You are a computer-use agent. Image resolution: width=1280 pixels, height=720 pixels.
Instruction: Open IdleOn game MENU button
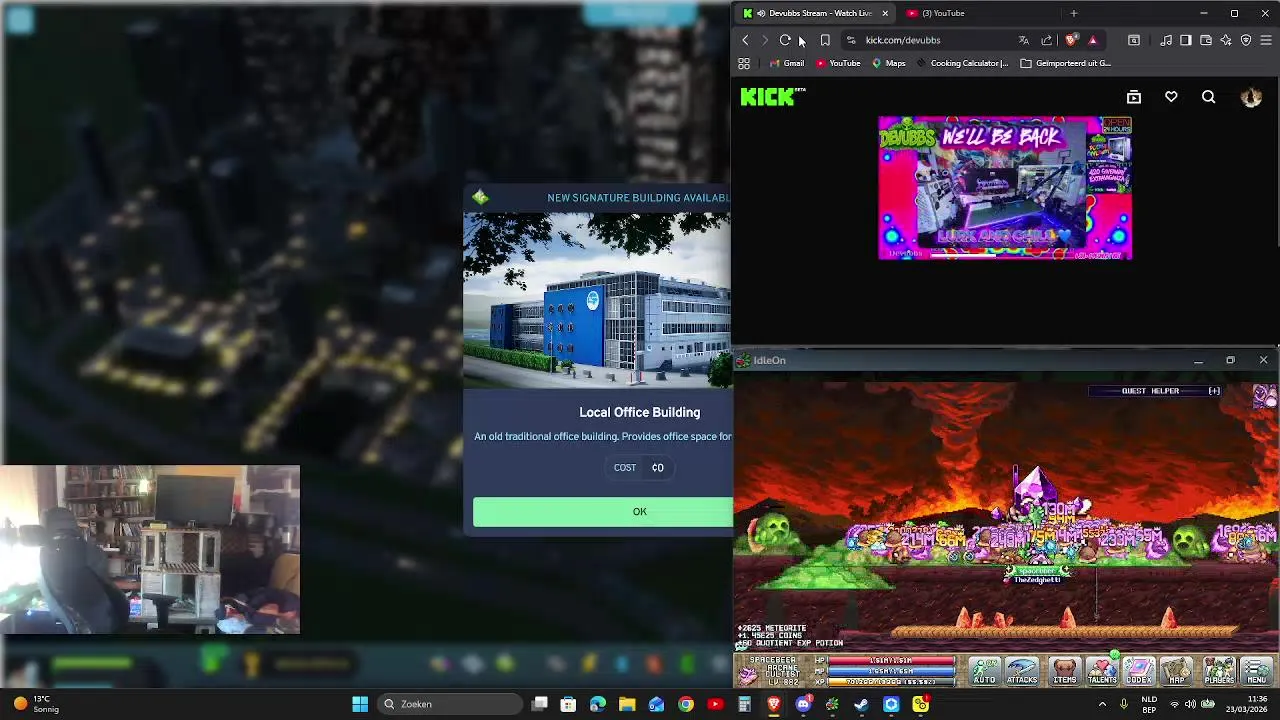(x=1257, y=671)
